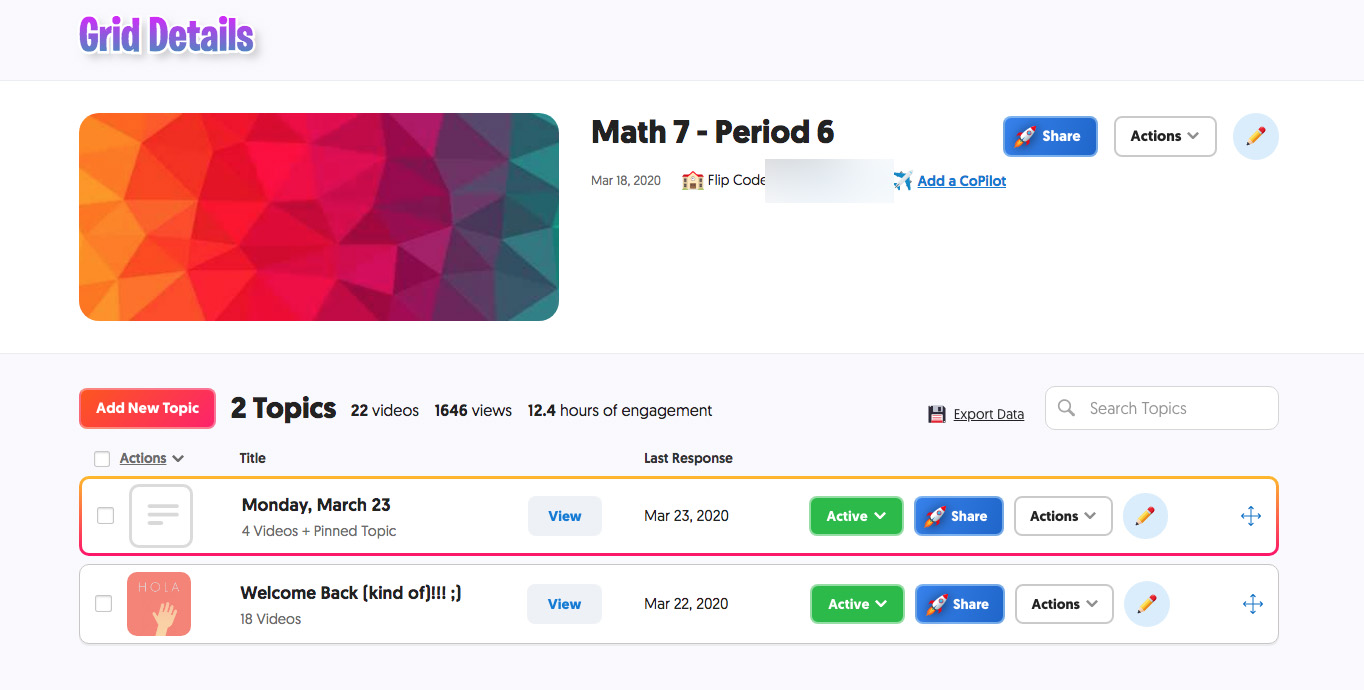Click the floppy disk Export Data icon

(x=937, y=414)
